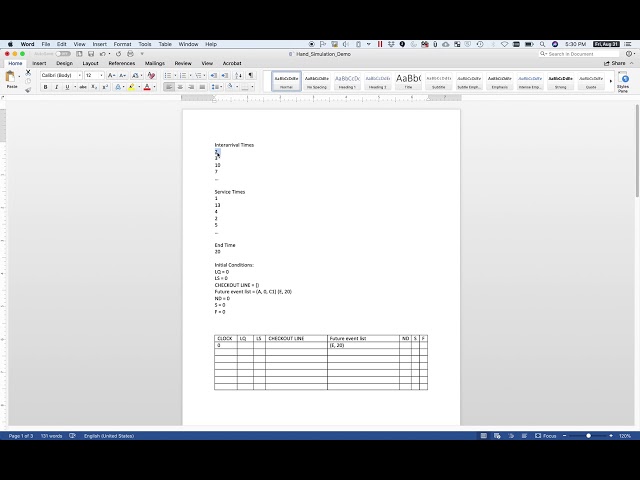Click the Redo icon
640x480 pixels.
point(118,54)
